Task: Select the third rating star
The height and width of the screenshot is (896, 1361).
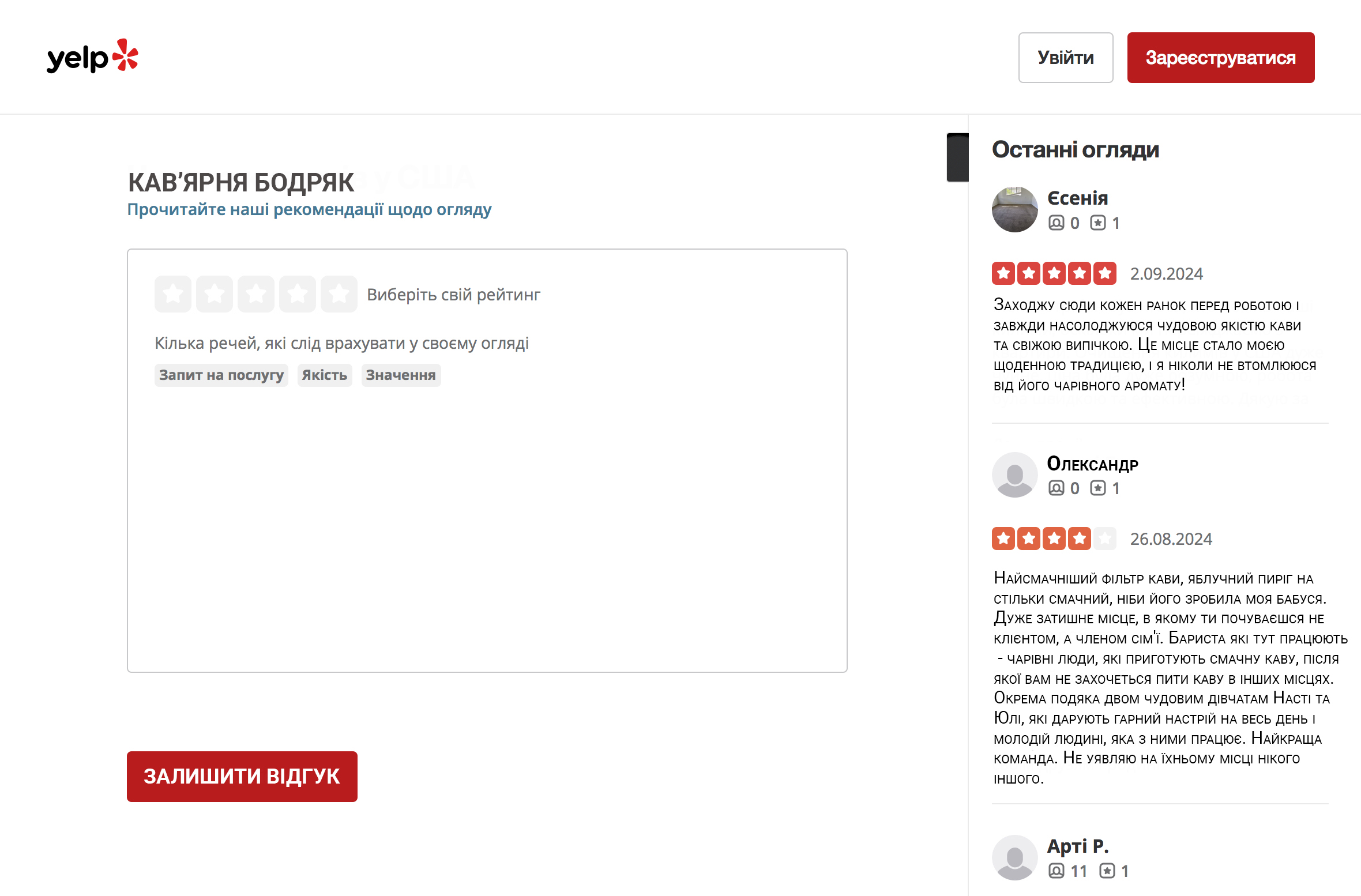Action: point(256,294)
